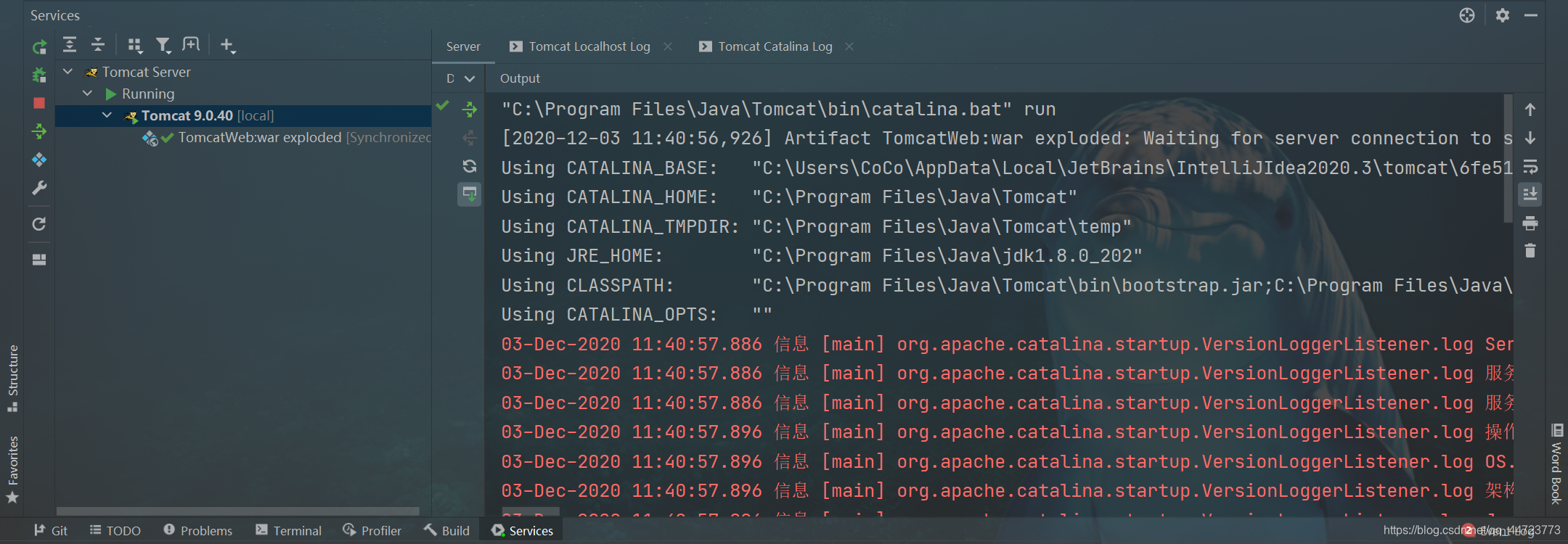Screen dimensions: 1568x544
Task: Click the layout panel icon in sidebar
Action: pyautogui.click(x=39, y=259)
